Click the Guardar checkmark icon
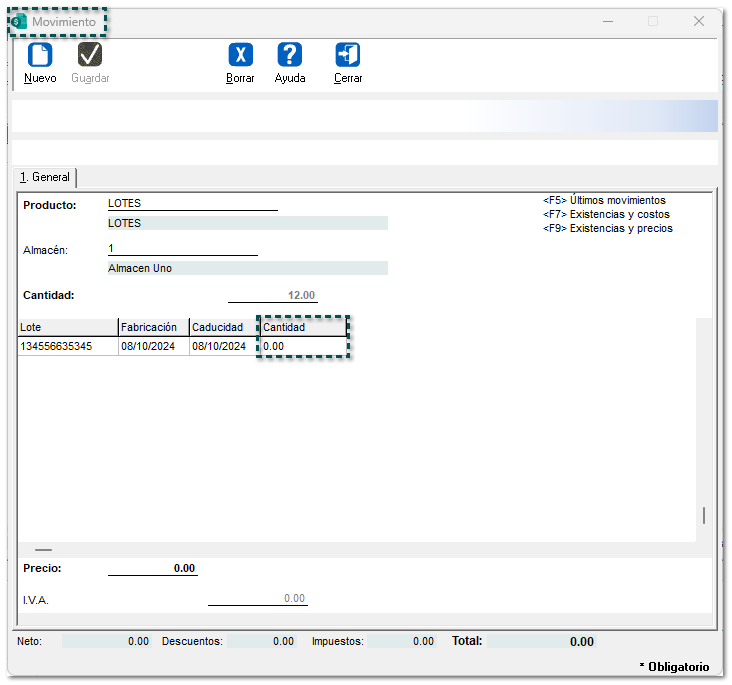The width and height of the screenshot is (732, 685). coord(90,55)
